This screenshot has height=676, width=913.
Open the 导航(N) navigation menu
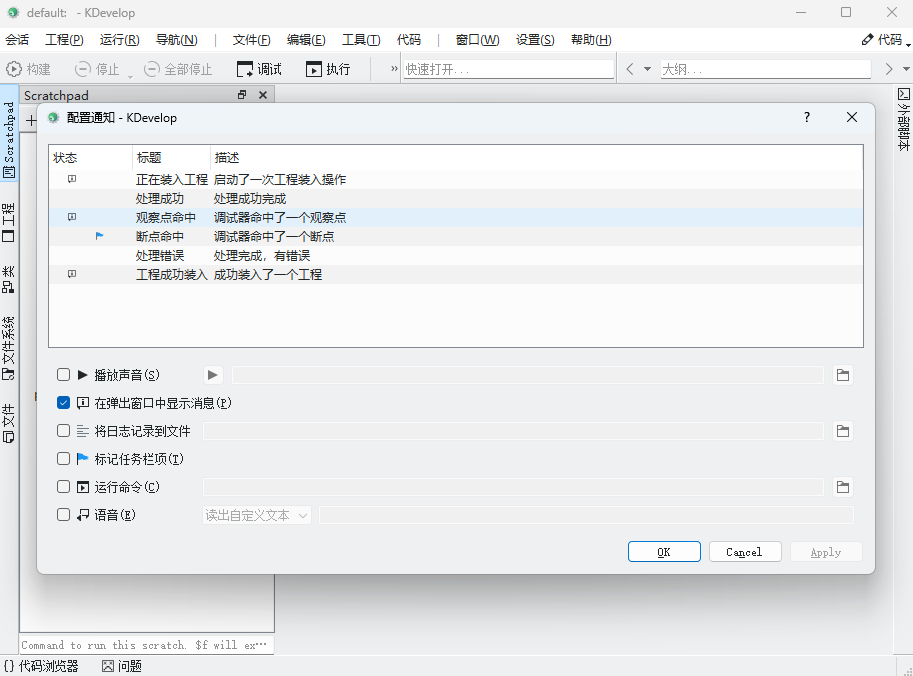(x=176, y=40)
